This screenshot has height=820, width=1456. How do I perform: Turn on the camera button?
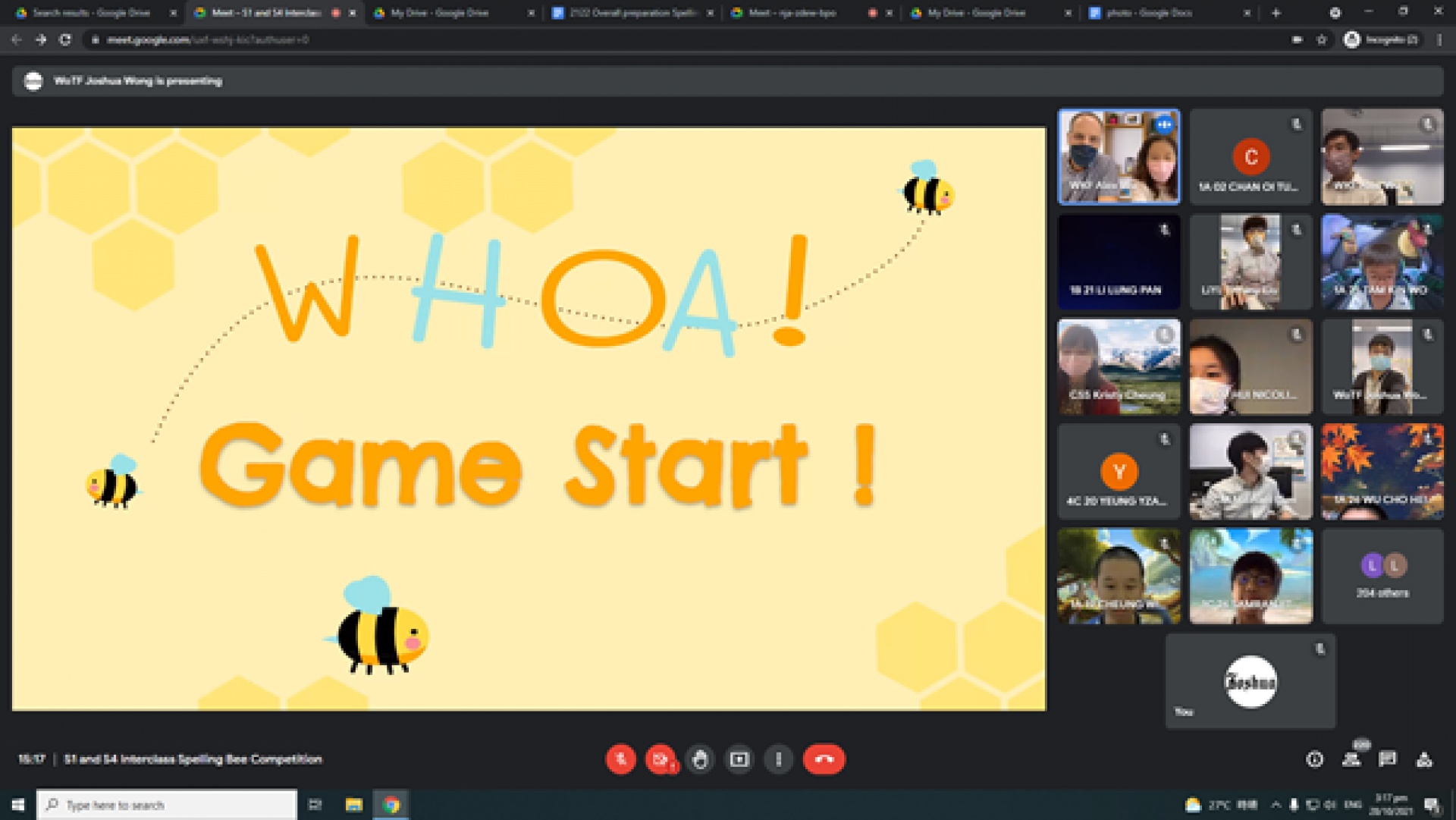point(661,759)
